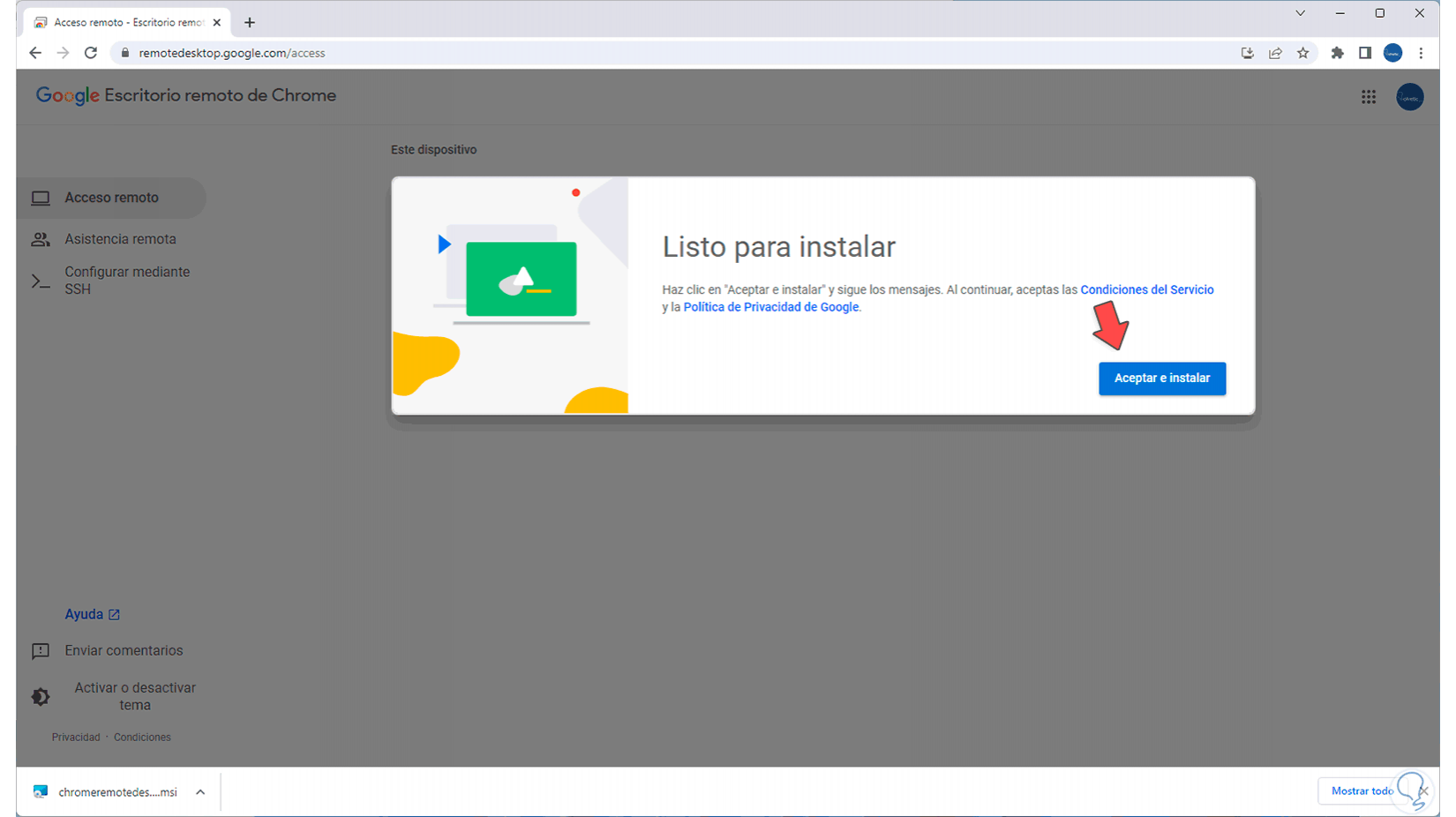Bookmark this page with the star icon
Image resolution: width=1456 pixels, height=817 pixels.
point(1303,53)
